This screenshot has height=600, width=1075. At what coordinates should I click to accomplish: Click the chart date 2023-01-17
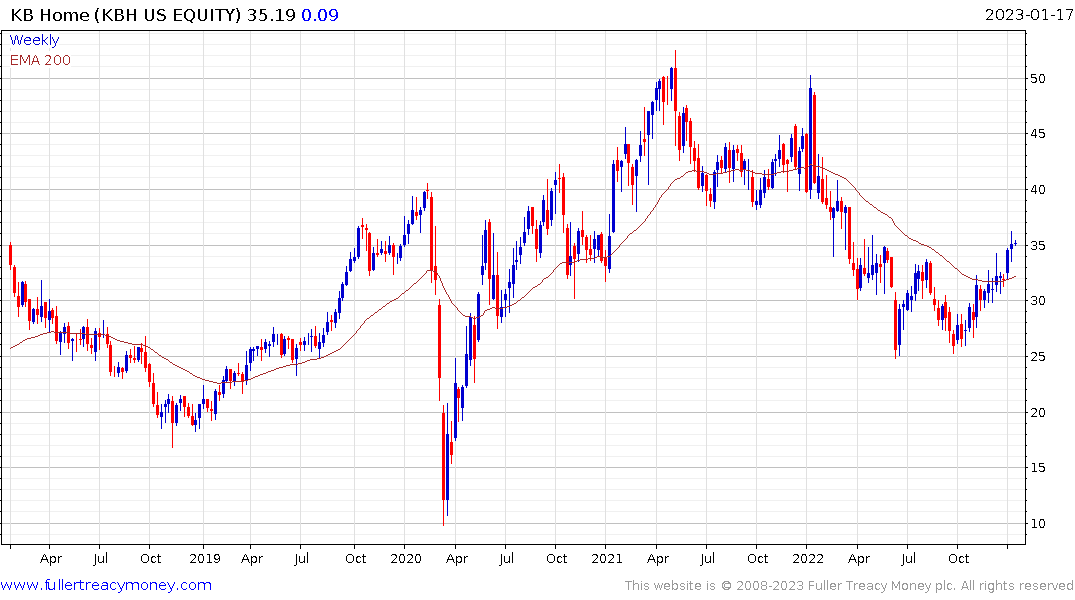tap(1029, 15)
